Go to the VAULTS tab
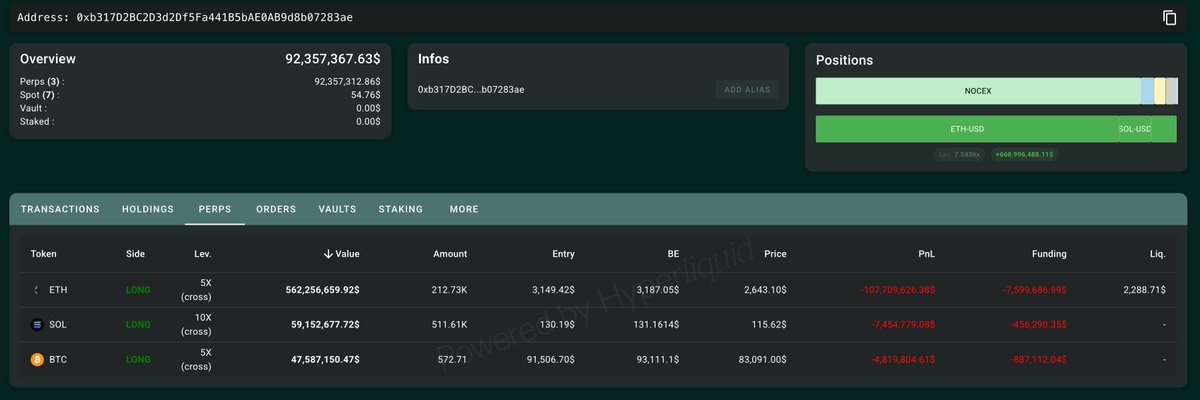 337,209
